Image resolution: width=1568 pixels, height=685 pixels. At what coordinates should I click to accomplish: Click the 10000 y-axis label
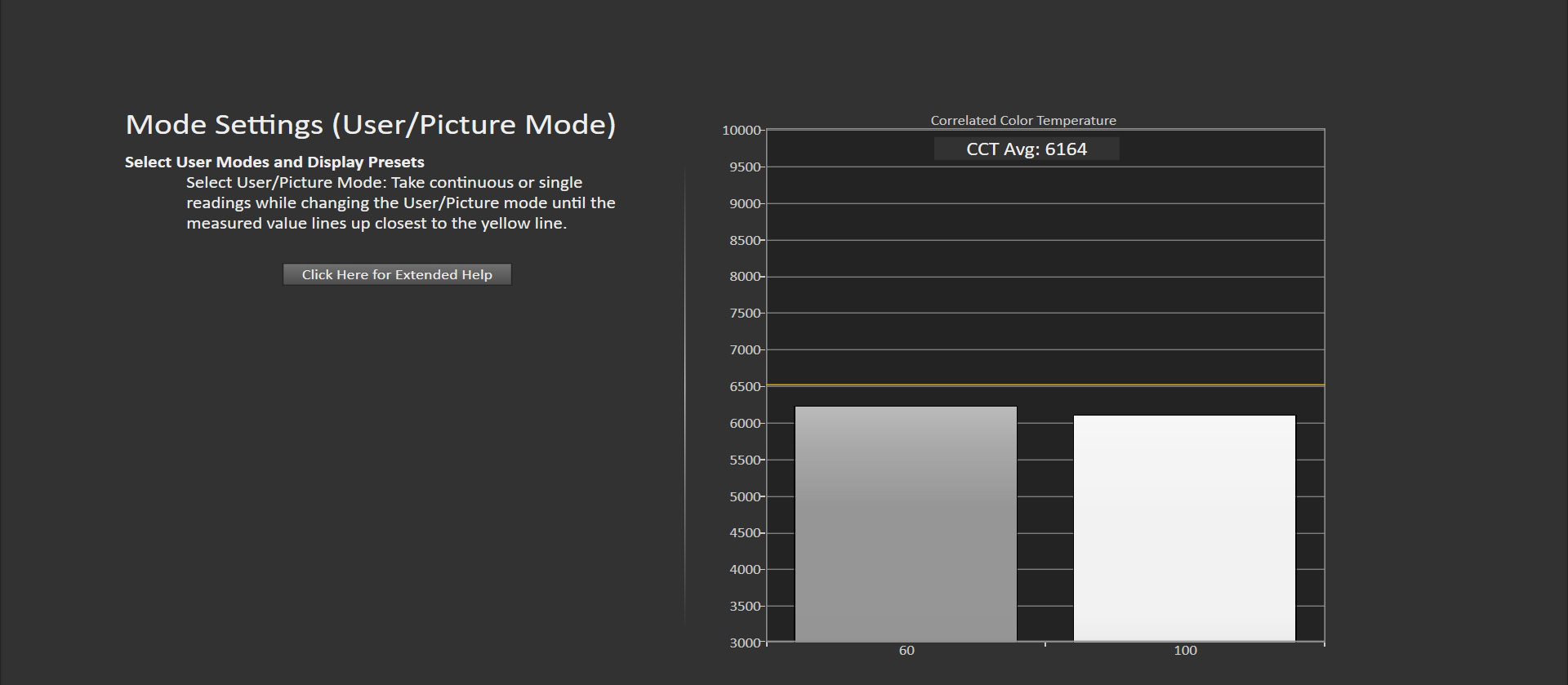742,131
